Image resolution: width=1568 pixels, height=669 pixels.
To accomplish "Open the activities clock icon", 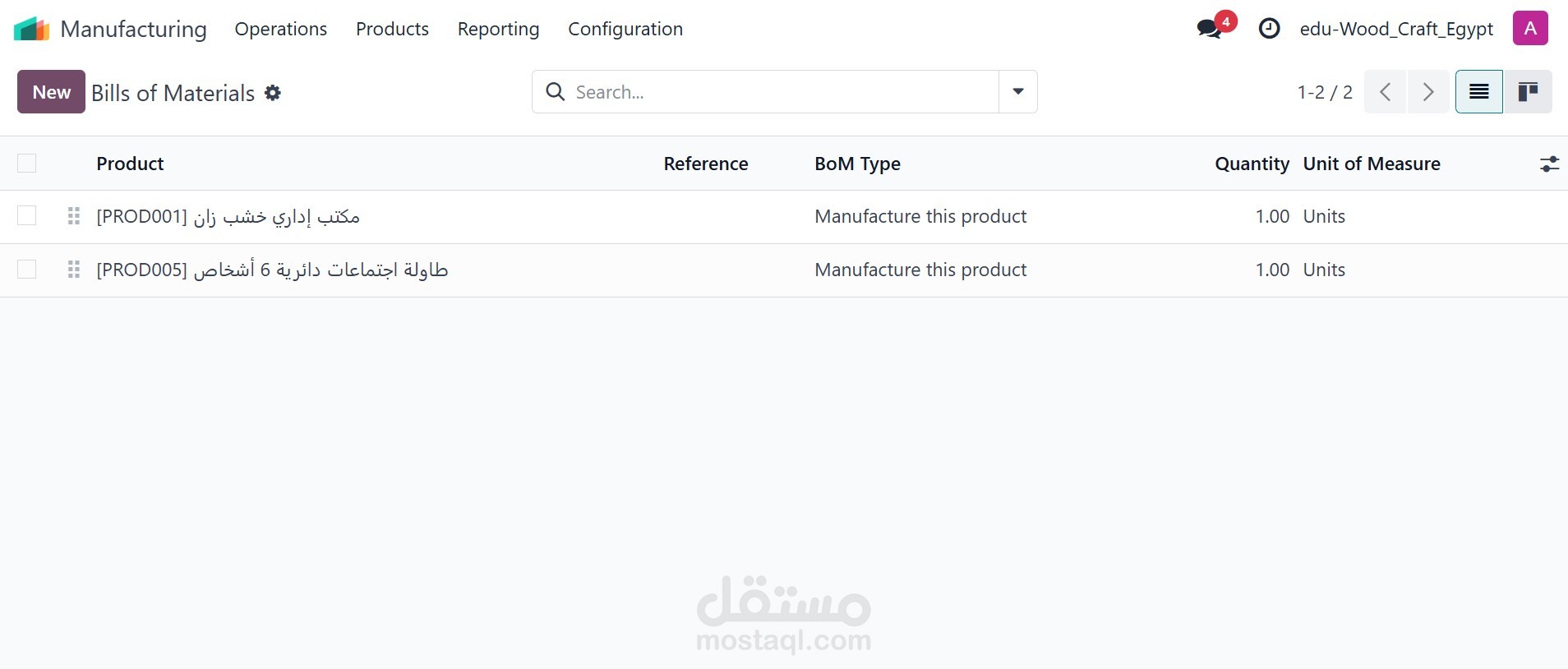I will coord(1269,29).
